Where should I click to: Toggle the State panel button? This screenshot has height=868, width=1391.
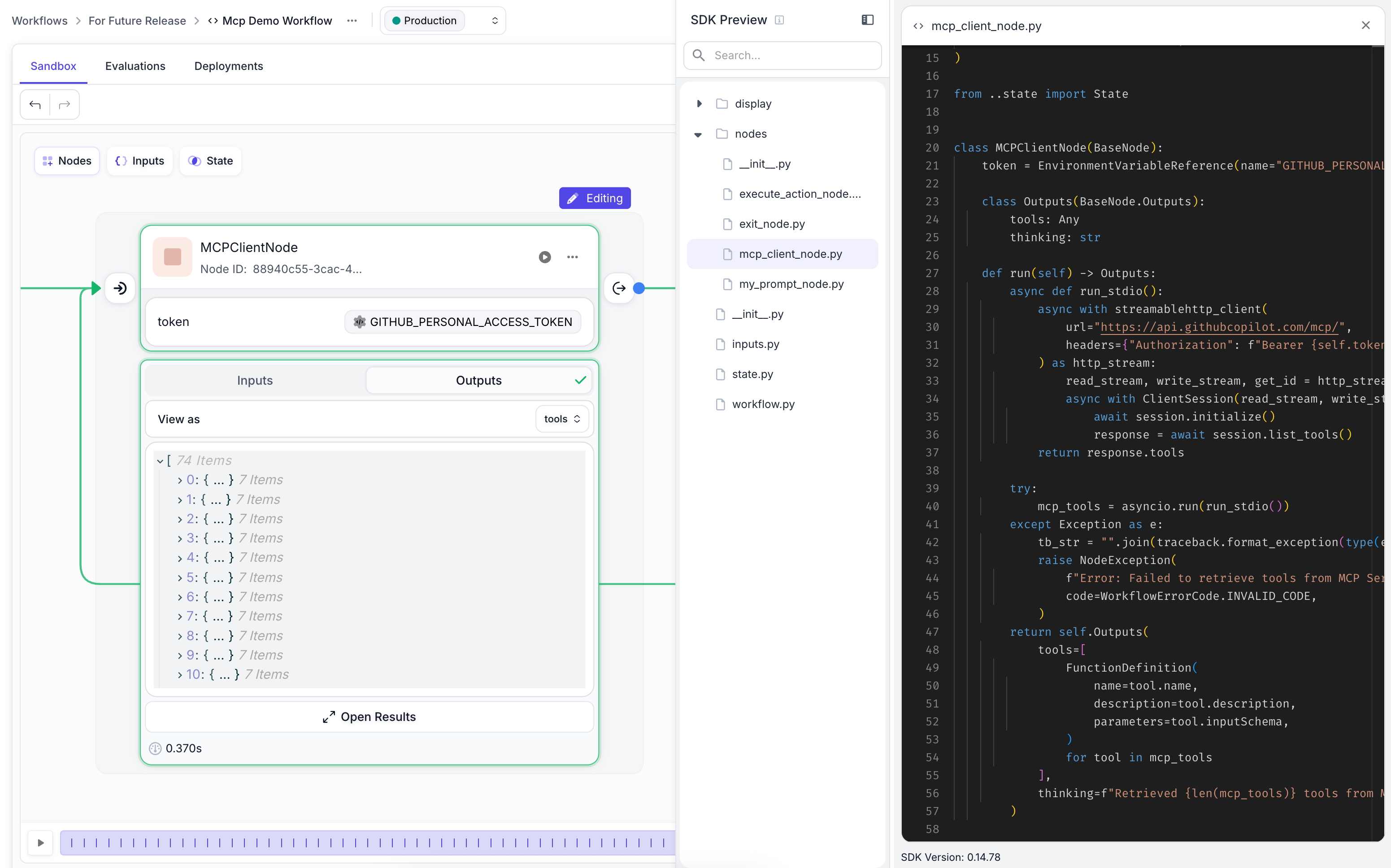pos(211,161)
